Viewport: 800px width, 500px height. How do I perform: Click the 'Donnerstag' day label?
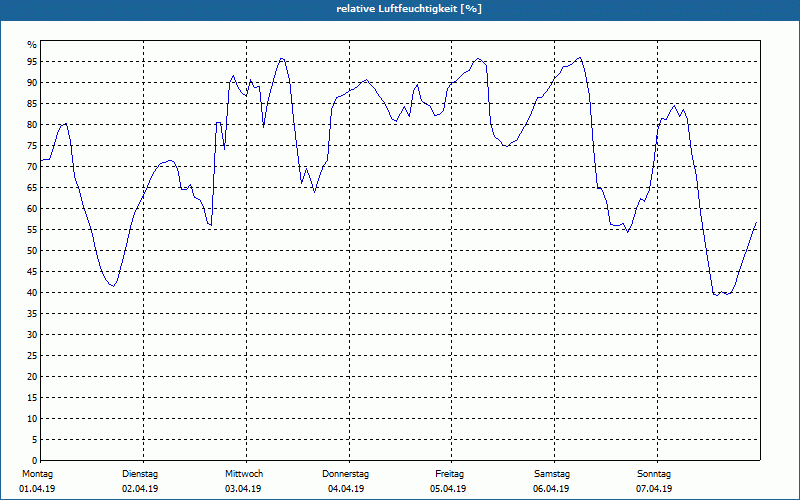click(x=345, y=474)
